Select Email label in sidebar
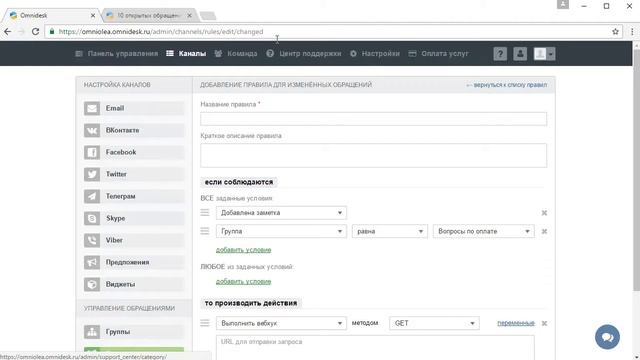 (x=115, y=108)
